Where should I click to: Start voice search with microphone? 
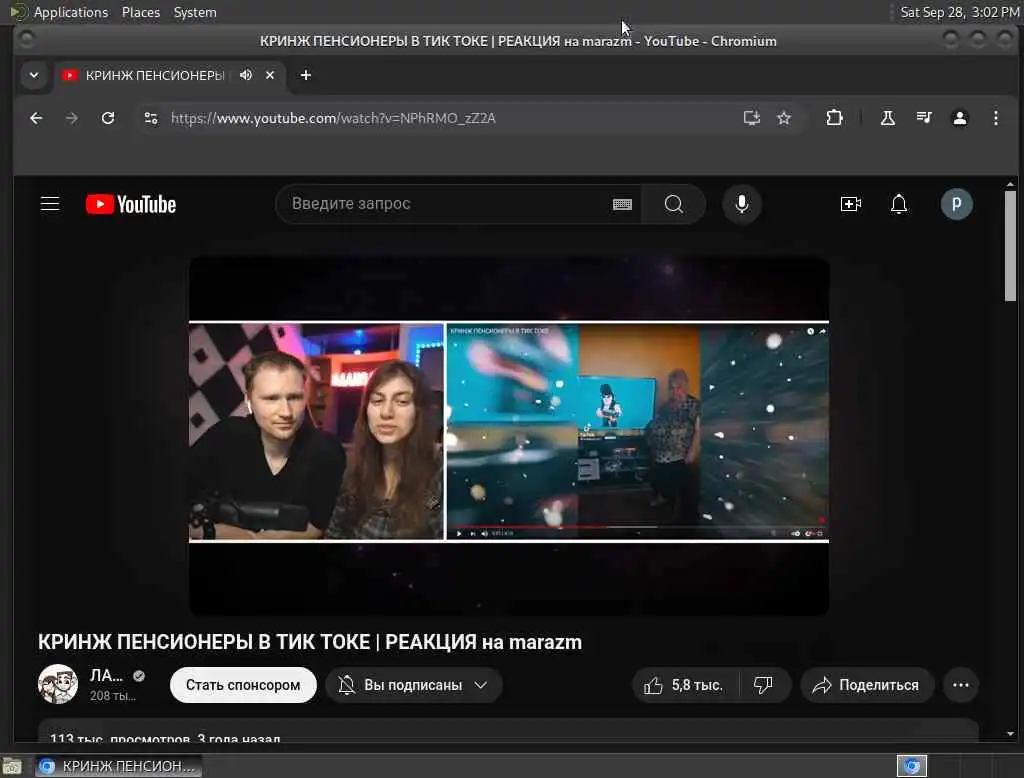(741, 204)
